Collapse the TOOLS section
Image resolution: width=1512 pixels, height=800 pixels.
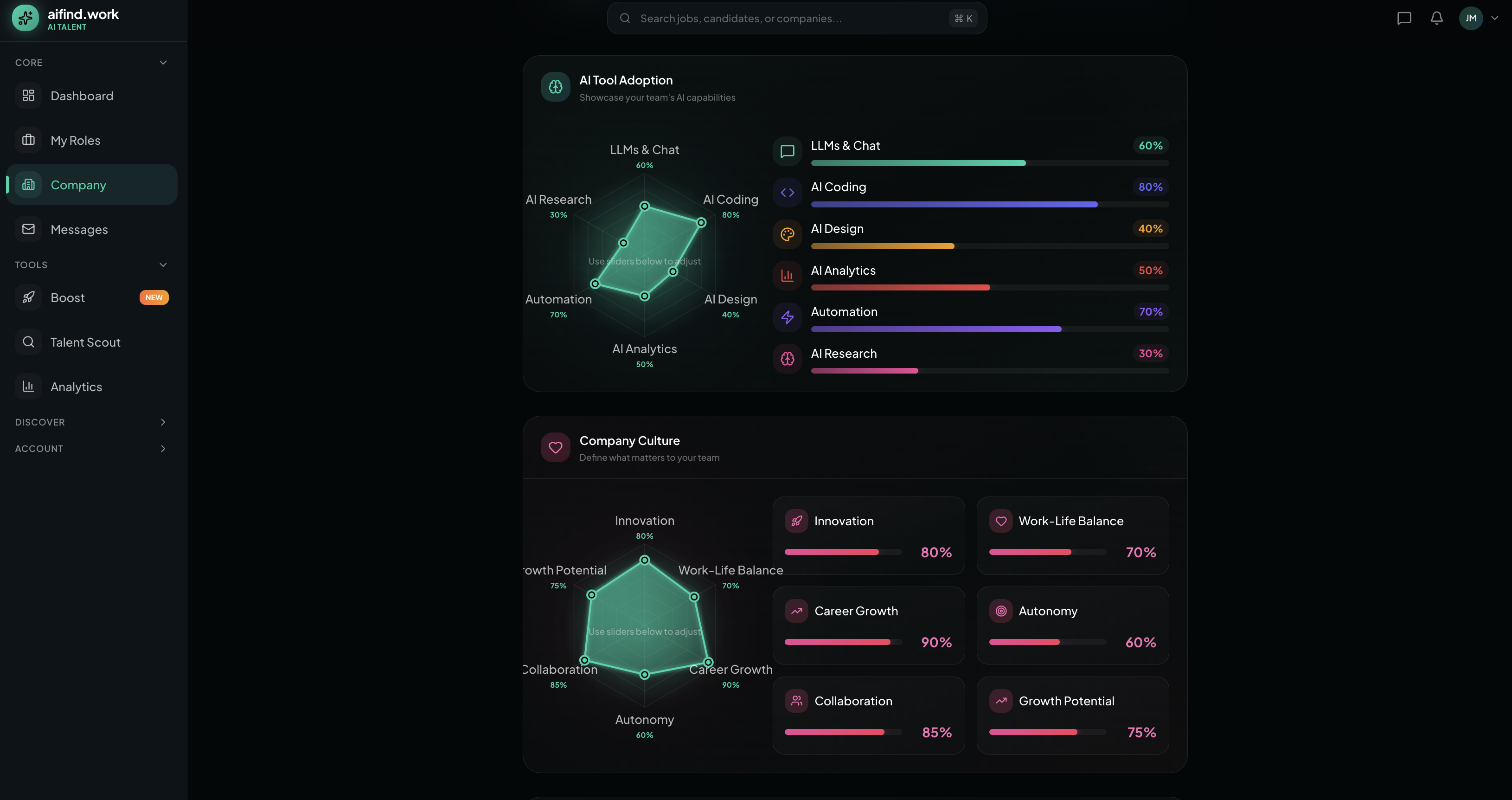163,265
